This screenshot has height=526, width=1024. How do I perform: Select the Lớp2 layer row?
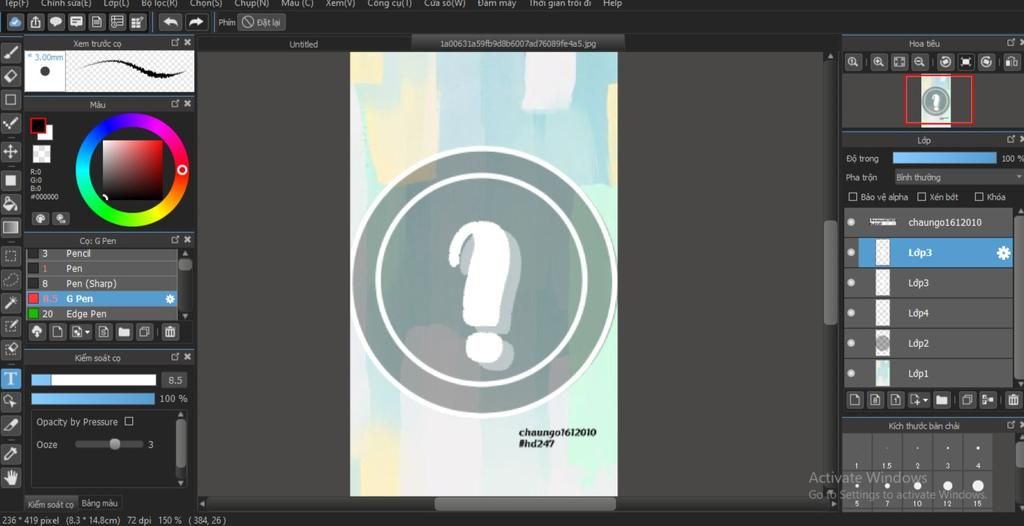tap(929, 343)
